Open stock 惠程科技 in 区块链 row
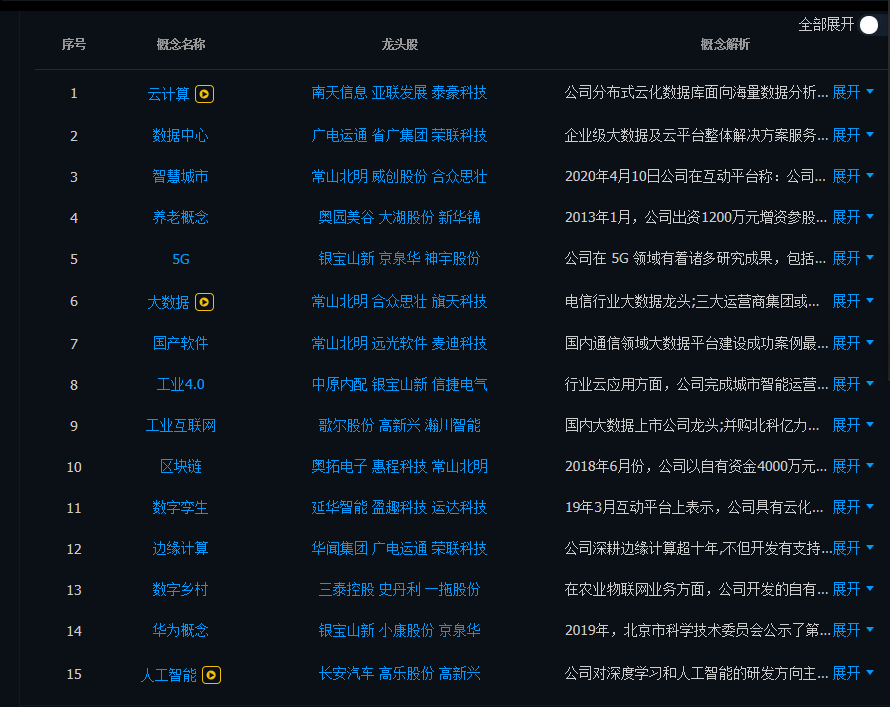Image resolution: width=890 pixels, height=707 pixels. click(x=399, y=466)
